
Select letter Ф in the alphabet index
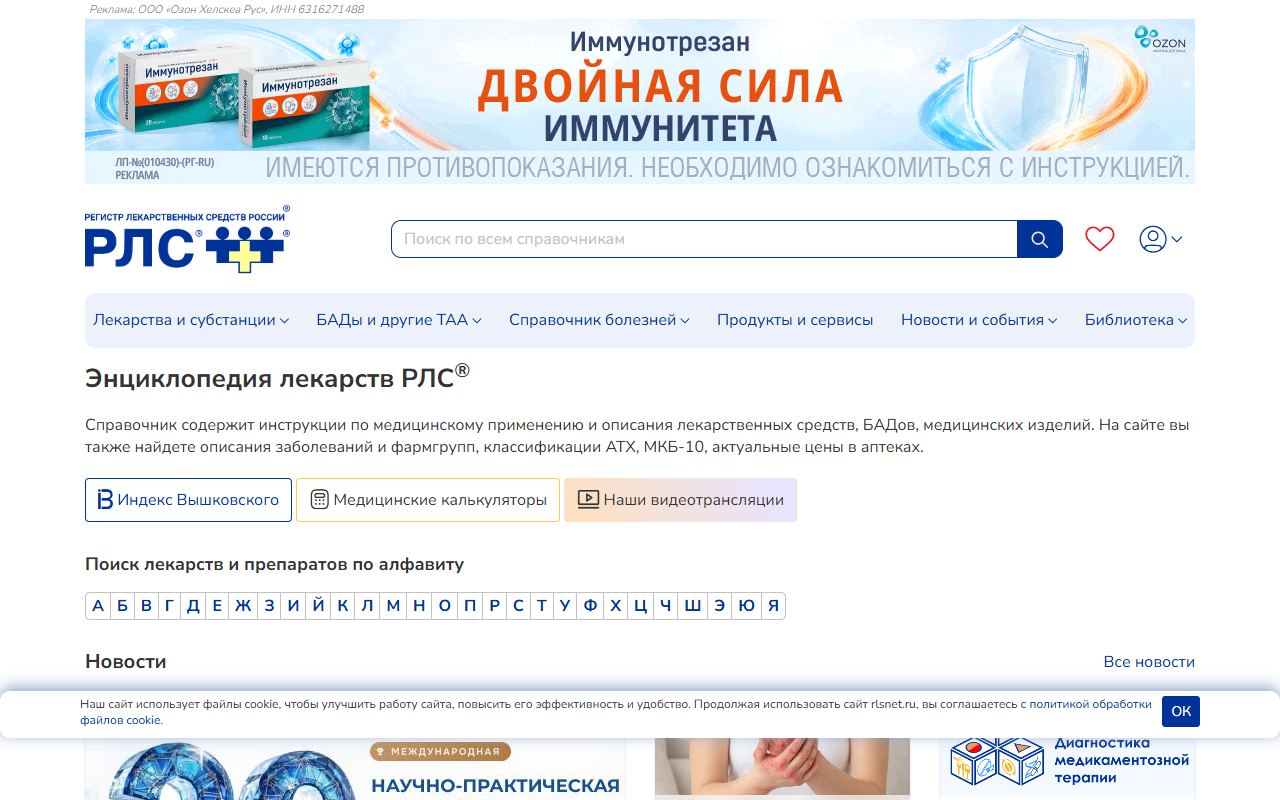point(591,606)
